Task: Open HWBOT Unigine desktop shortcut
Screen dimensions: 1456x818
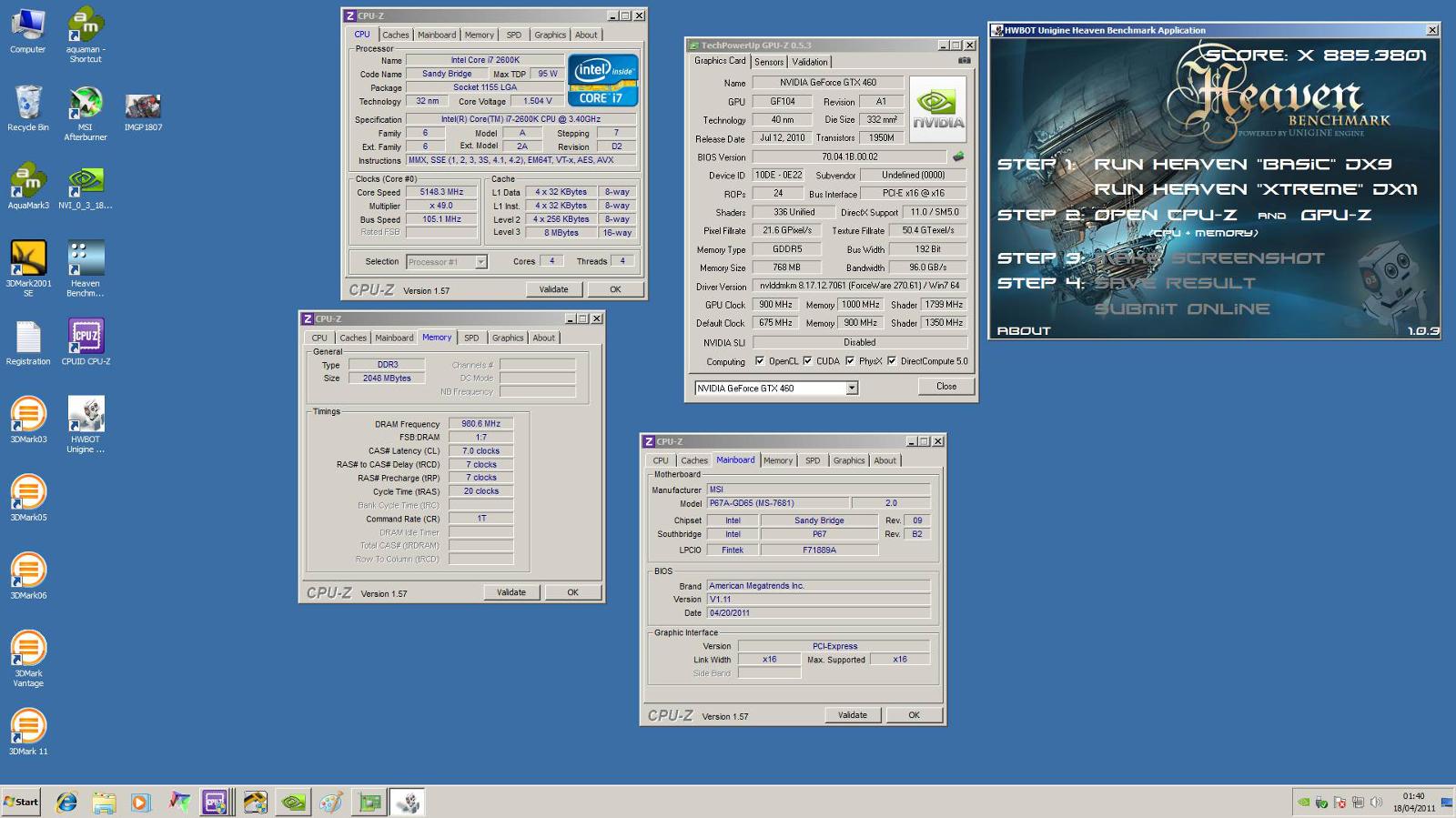Action: [86, 425]
